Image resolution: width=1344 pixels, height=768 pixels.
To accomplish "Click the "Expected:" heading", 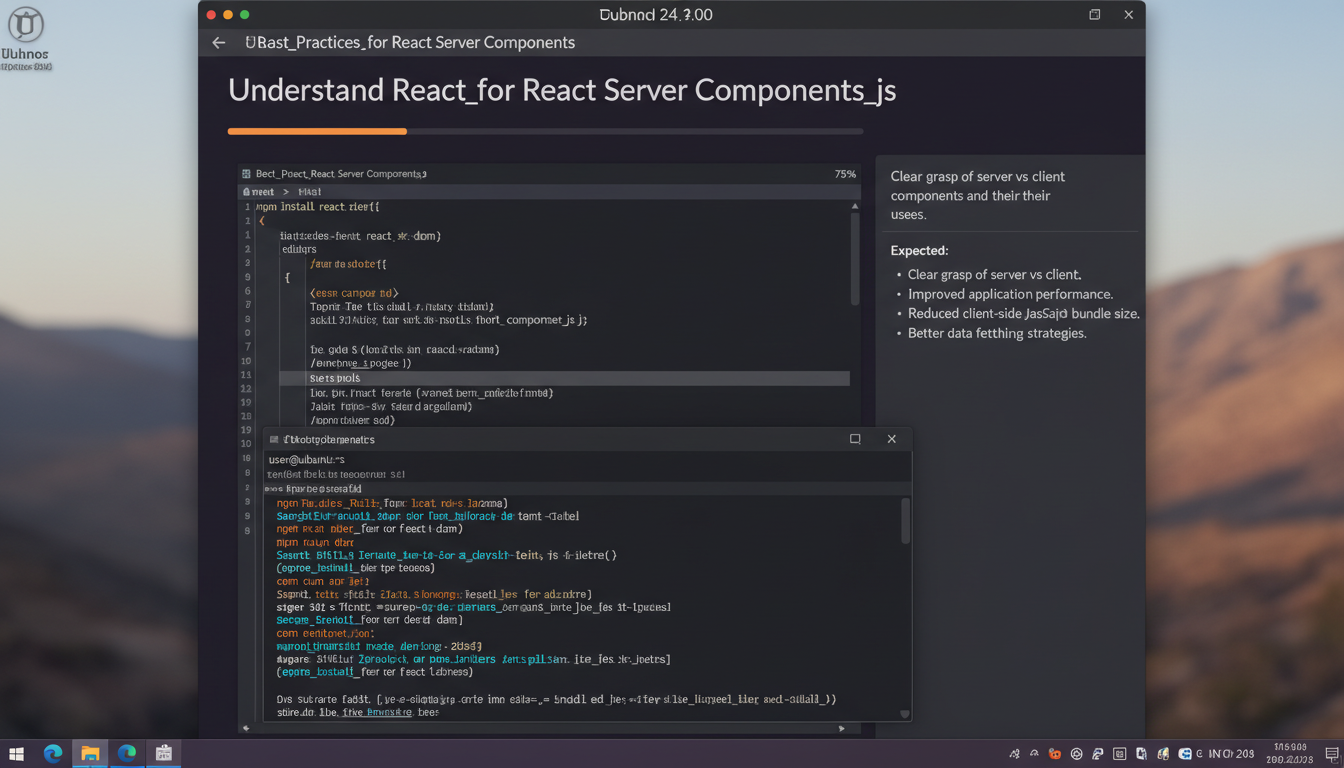I will 919,251.
